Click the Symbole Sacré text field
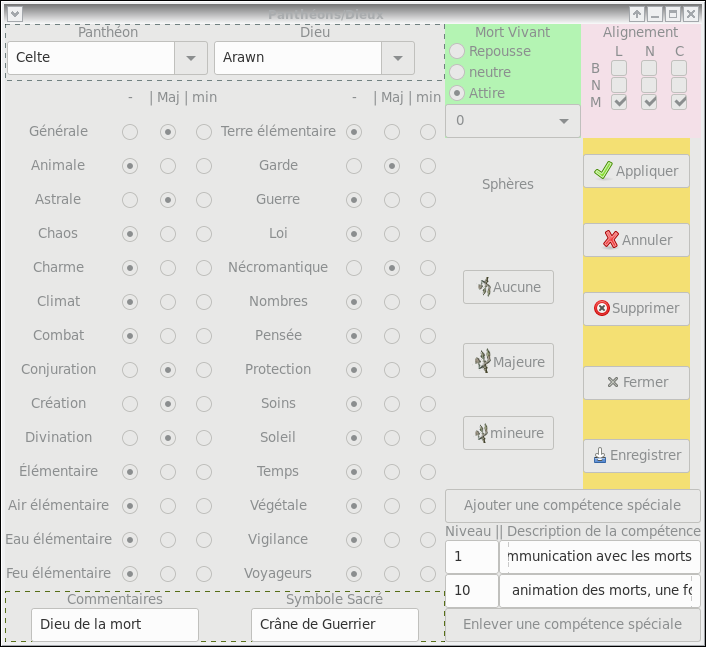This screenshot has height=647, width=706. (334, 624)
